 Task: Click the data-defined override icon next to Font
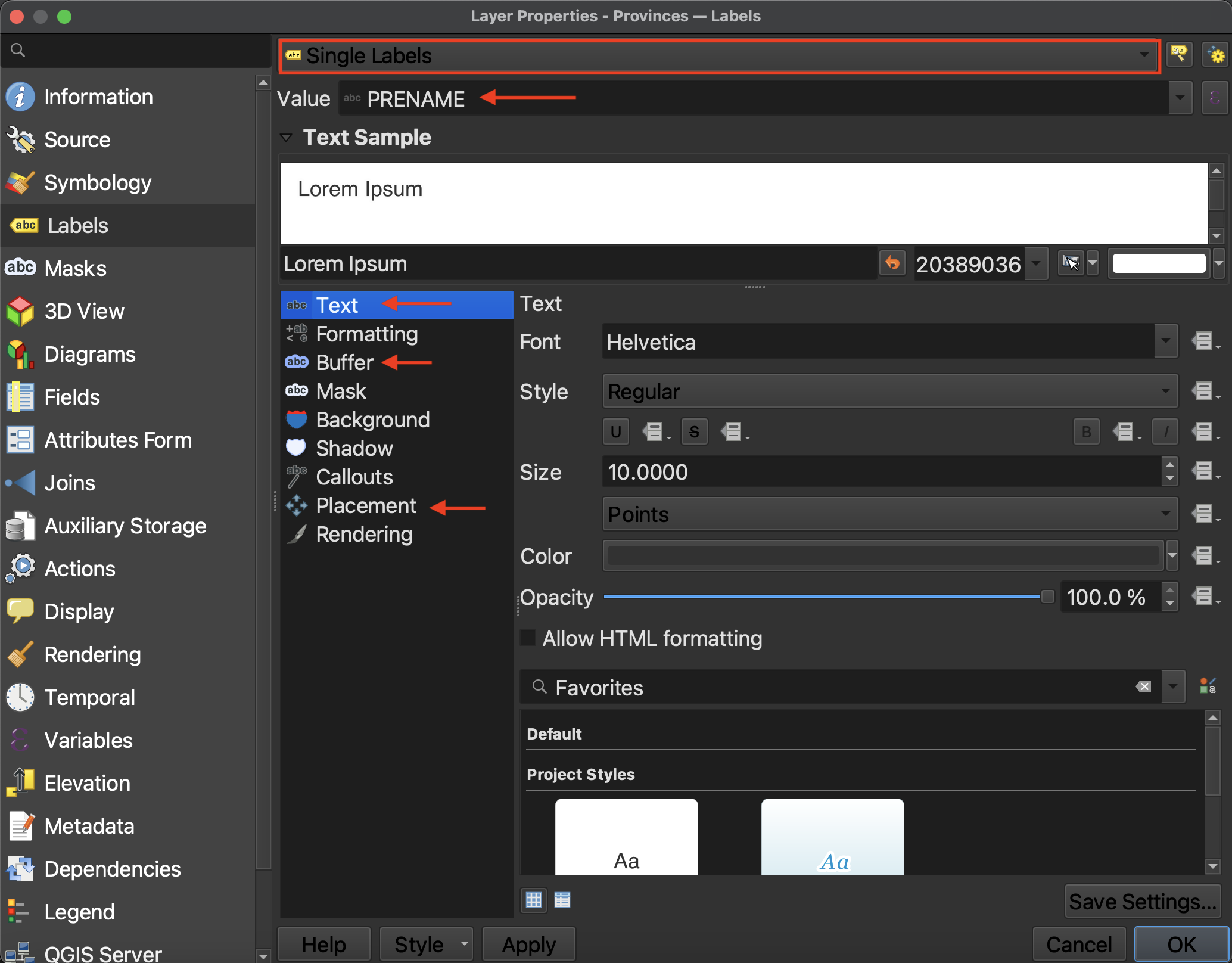point(1203,342)
